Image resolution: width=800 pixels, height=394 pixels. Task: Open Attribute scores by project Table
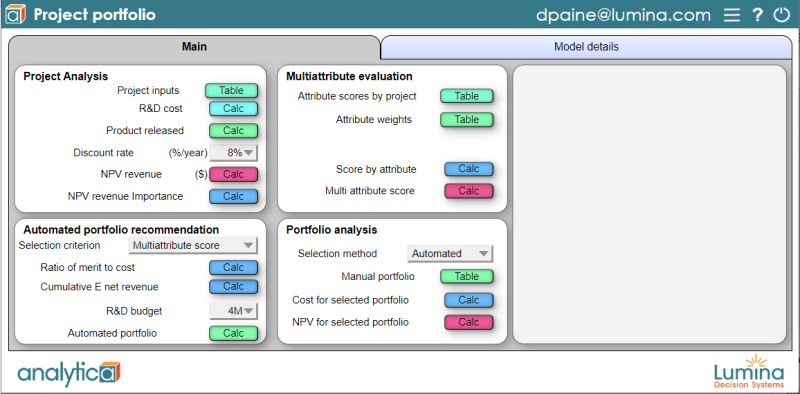(x=467, y=96)
